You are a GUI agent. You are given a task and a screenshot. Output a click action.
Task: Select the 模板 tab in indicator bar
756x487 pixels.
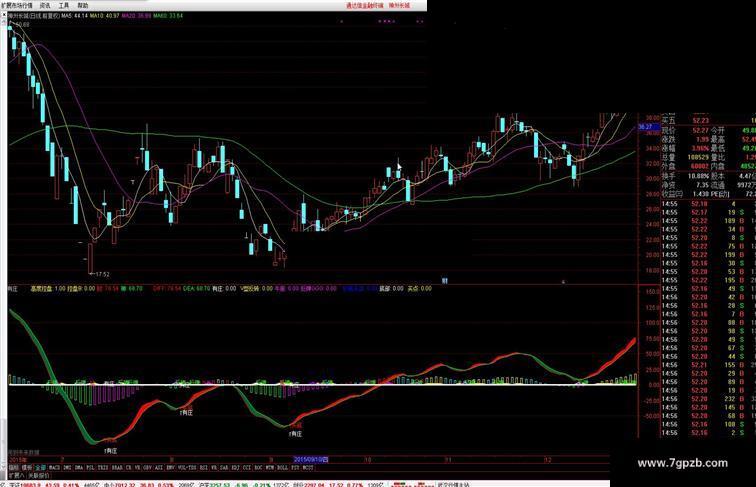pyautogui.click(x=27, y=468)
